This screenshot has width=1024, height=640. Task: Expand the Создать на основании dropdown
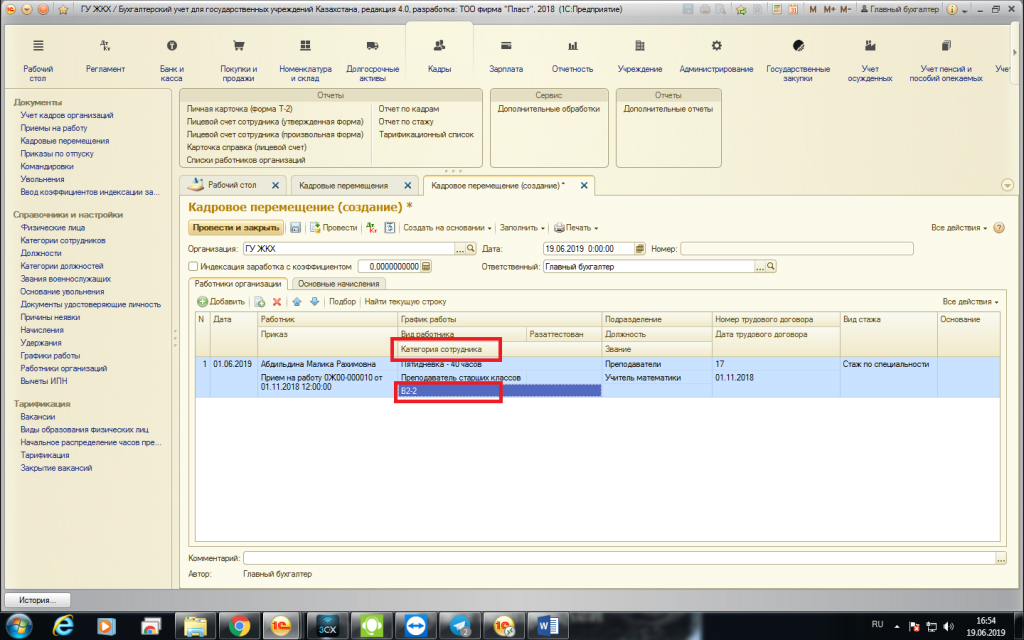(x=449, y=228)
